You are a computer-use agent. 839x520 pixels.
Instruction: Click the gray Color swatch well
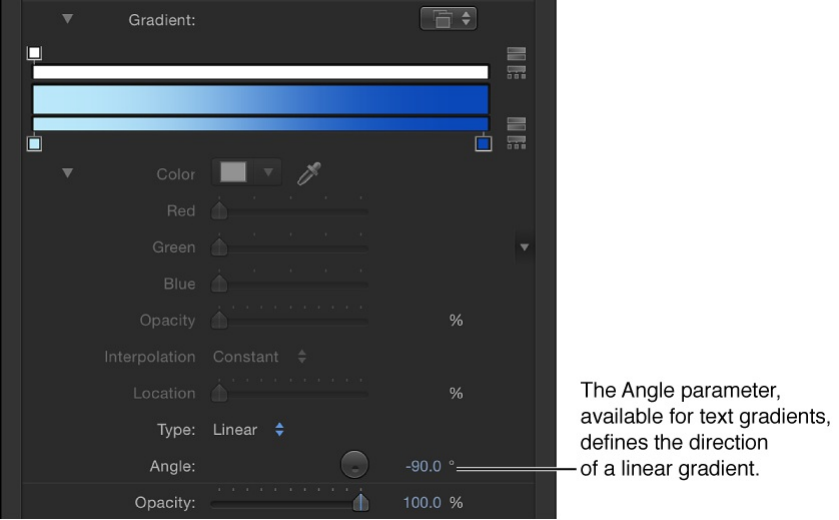pos(233,173)
